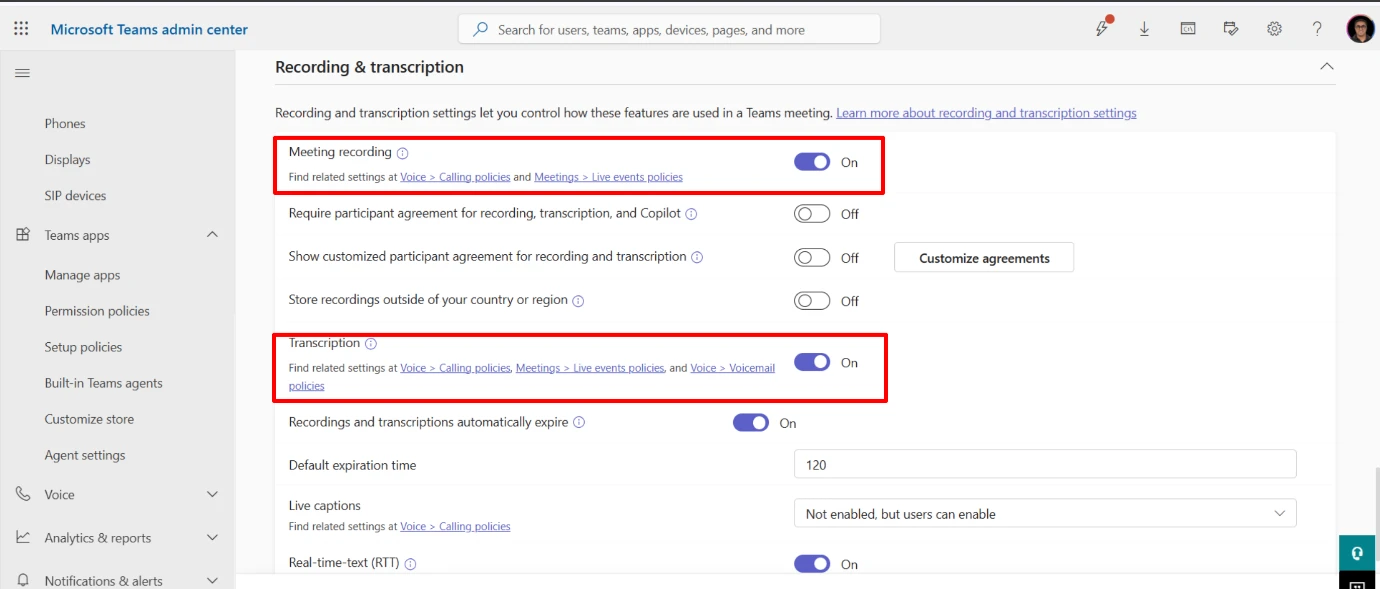
Task: Expand the Analytics & reports chevron
Action: (212, 537)
